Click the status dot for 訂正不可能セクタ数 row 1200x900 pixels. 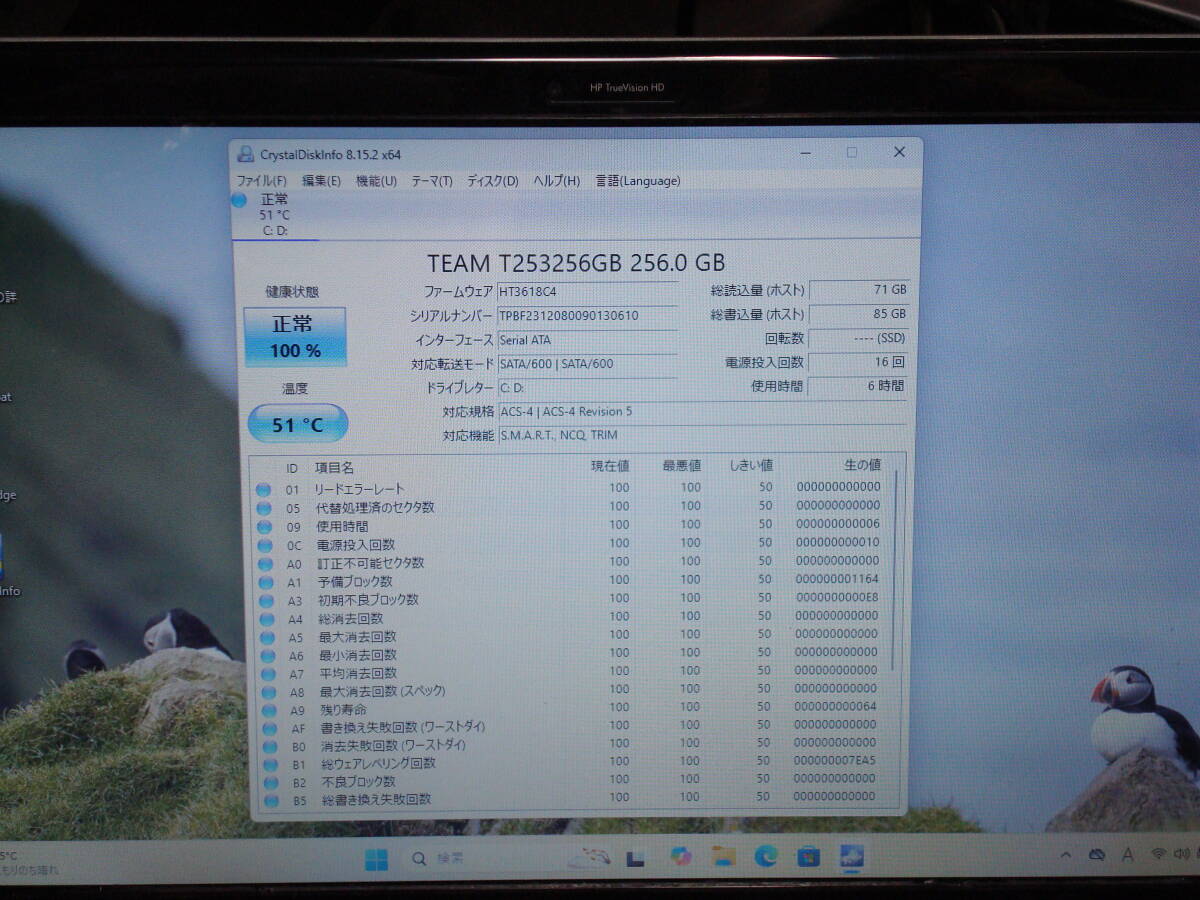click(x=265, y=563)
